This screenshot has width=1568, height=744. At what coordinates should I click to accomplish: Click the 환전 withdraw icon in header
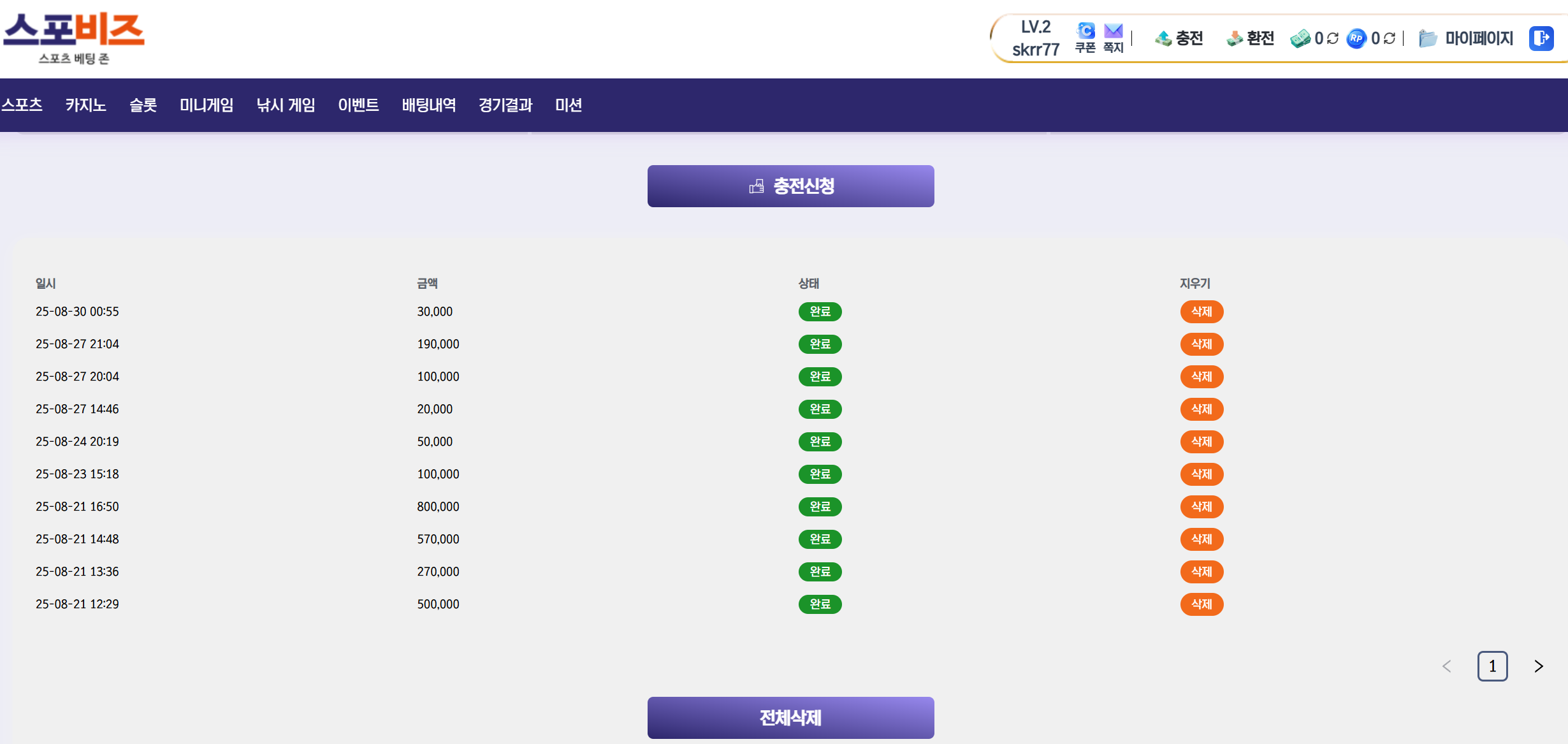tap(1235, 39)
